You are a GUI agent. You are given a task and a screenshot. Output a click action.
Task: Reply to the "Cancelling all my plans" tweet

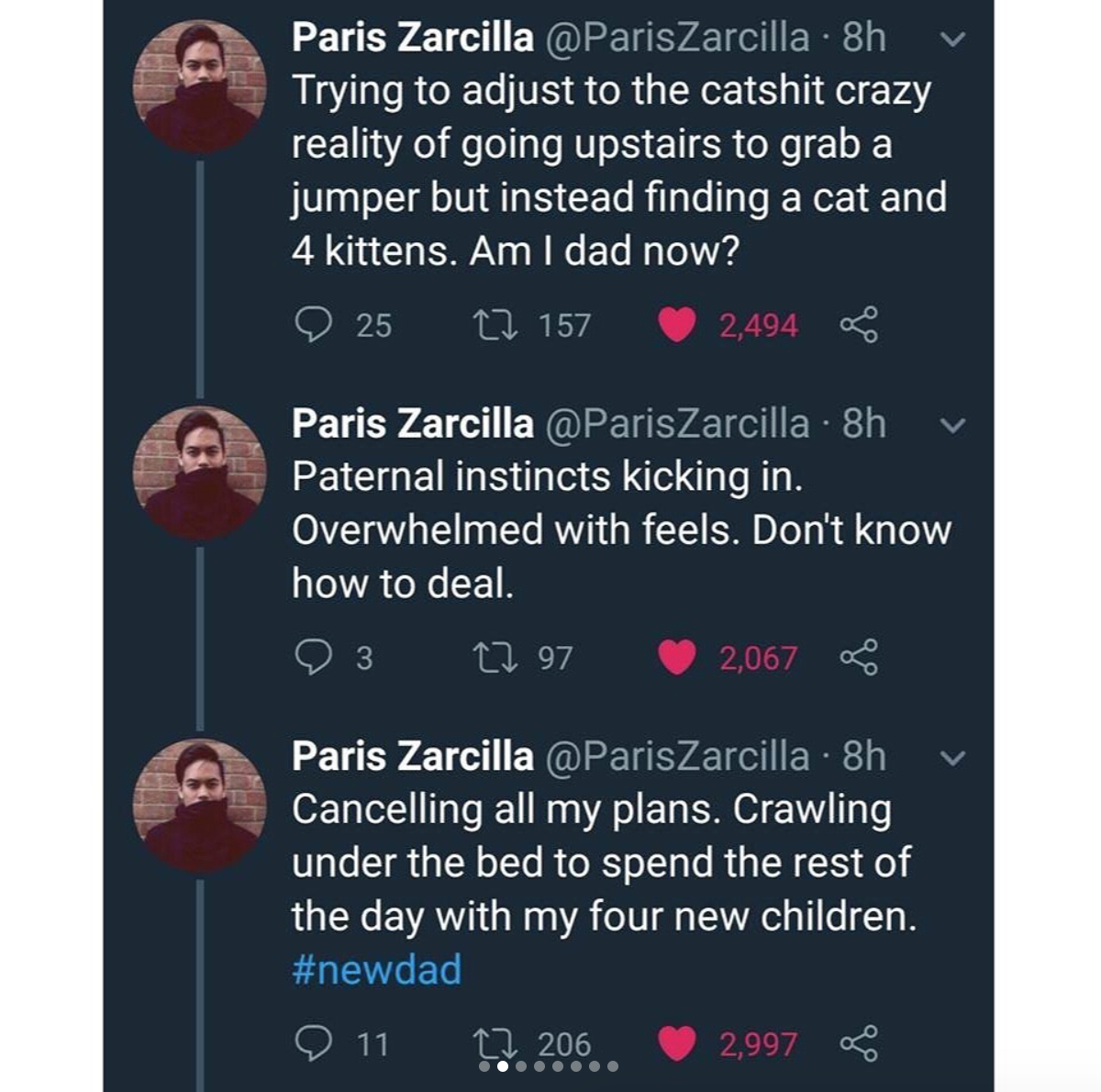pos(313,1043)
